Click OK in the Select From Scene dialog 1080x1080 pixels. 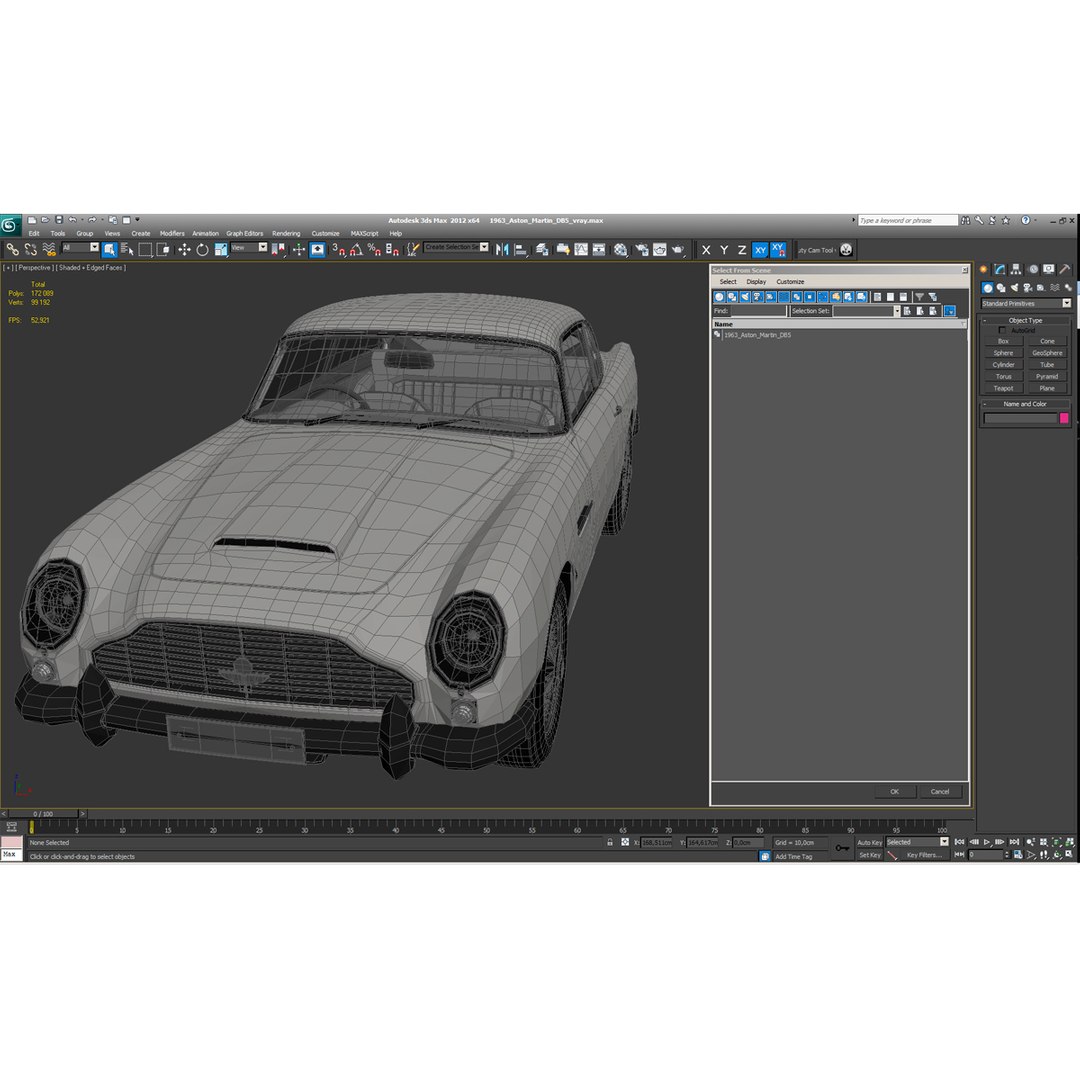pyautogui.click(x=895, y=792)
